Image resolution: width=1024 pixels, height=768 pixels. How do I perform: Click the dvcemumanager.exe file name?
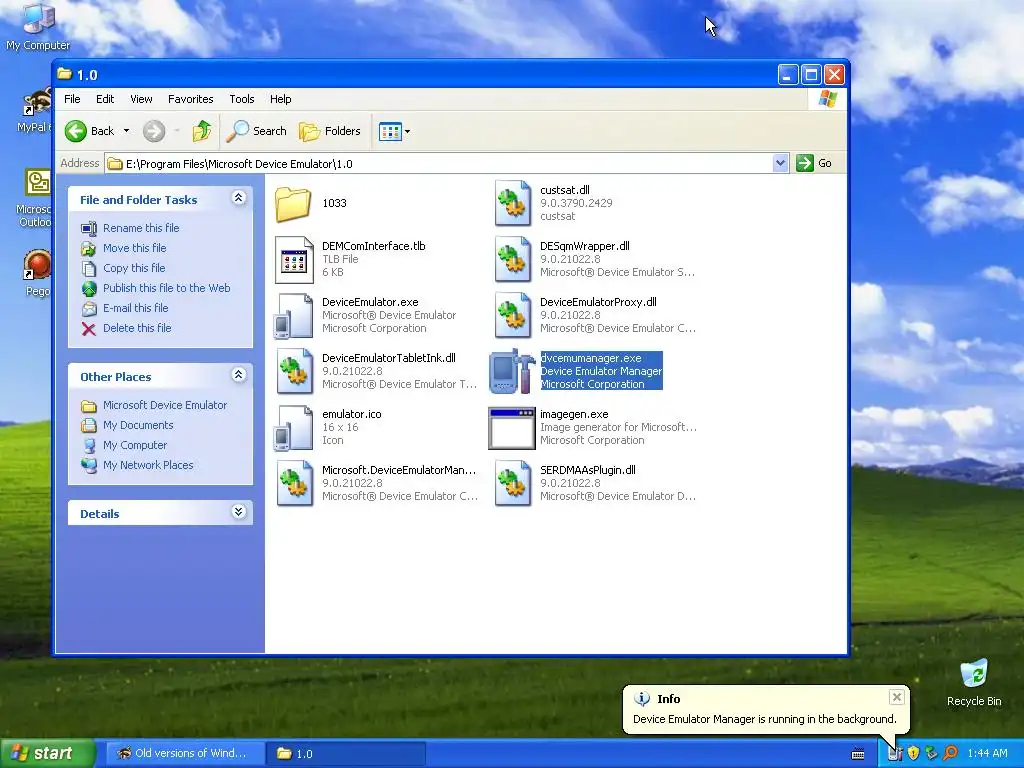pos(591,359)
